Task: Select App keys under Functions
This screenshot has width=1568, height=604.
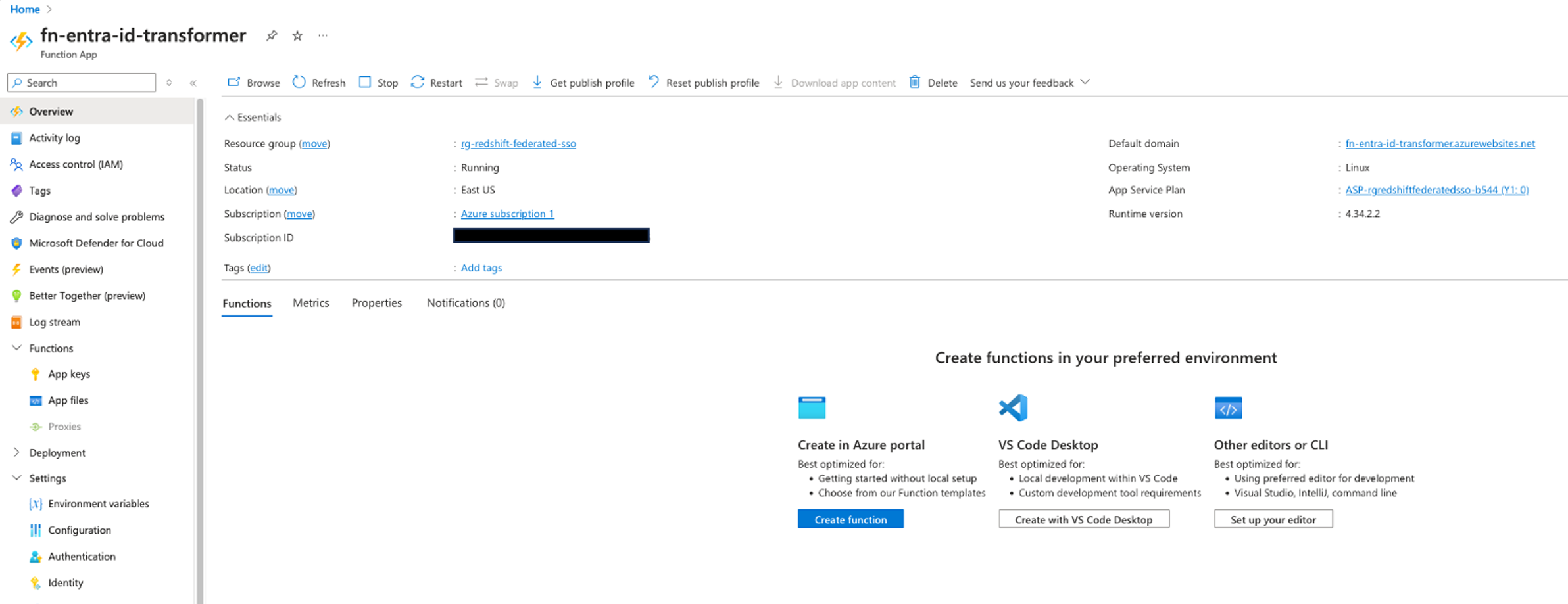Action: coord(68,373)
